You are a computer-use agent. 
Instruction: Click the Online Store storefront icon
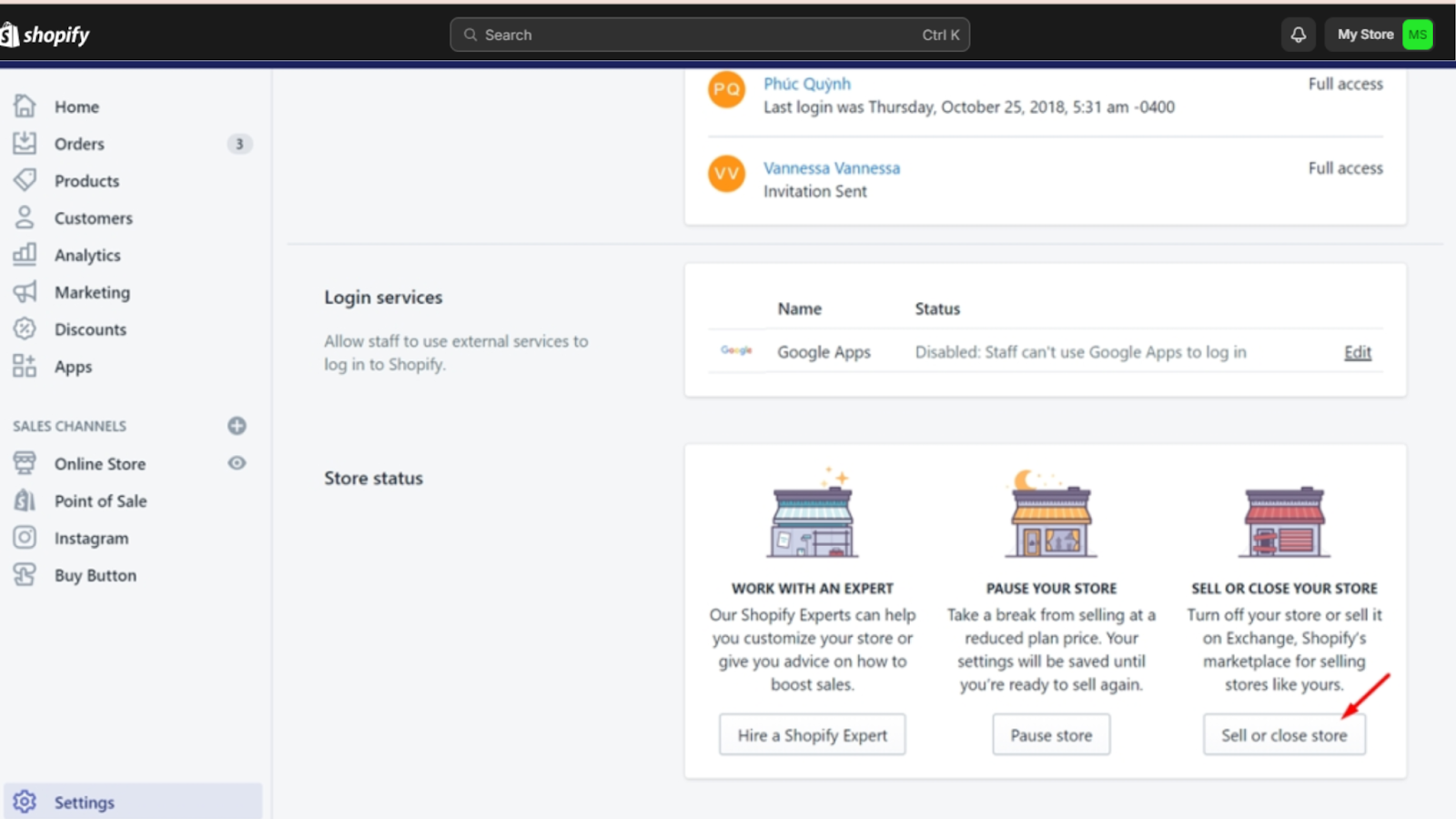[x=25, y=463]
